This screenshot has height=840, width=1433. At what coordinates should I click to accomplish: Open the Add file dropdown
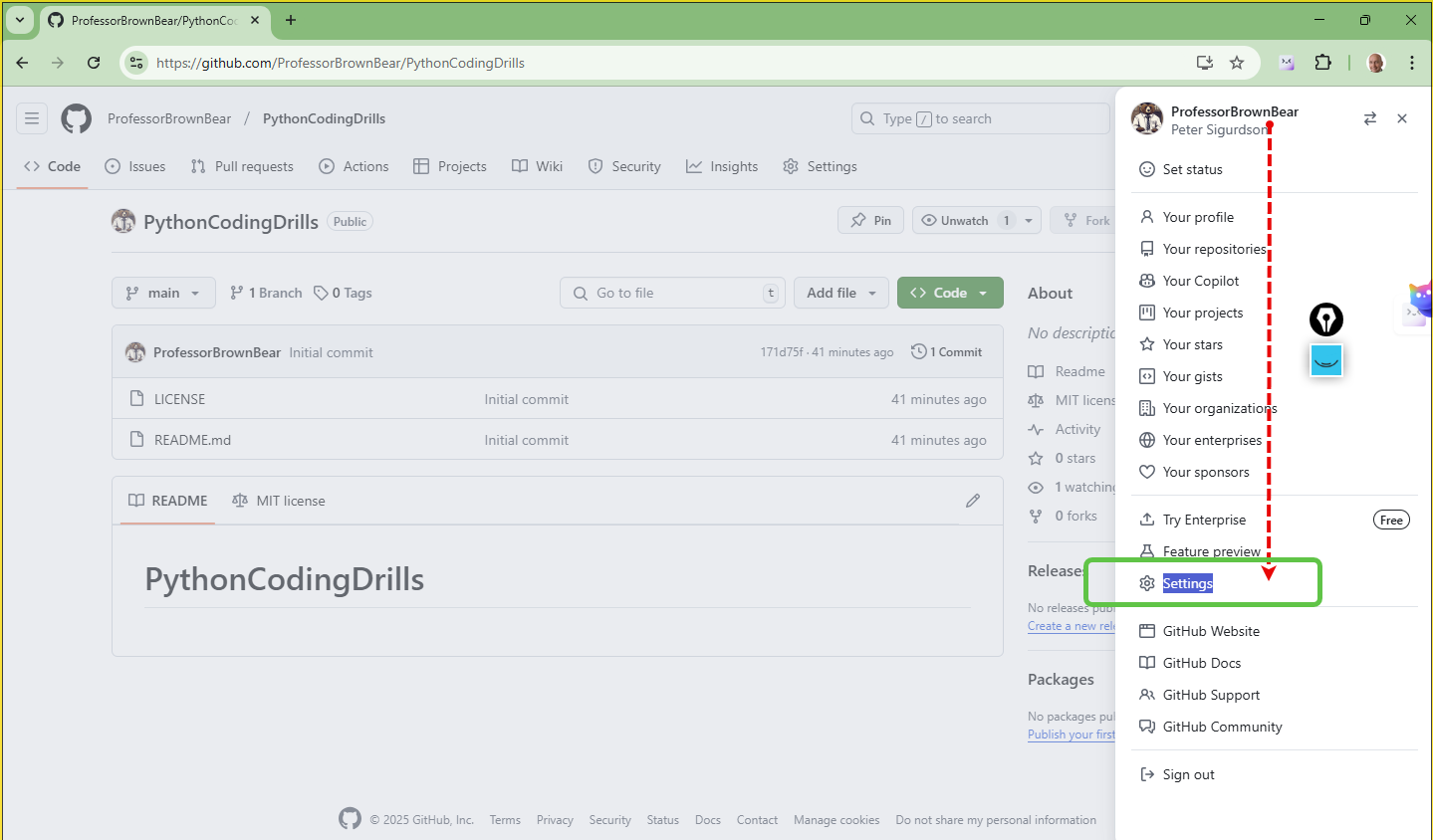841,293
